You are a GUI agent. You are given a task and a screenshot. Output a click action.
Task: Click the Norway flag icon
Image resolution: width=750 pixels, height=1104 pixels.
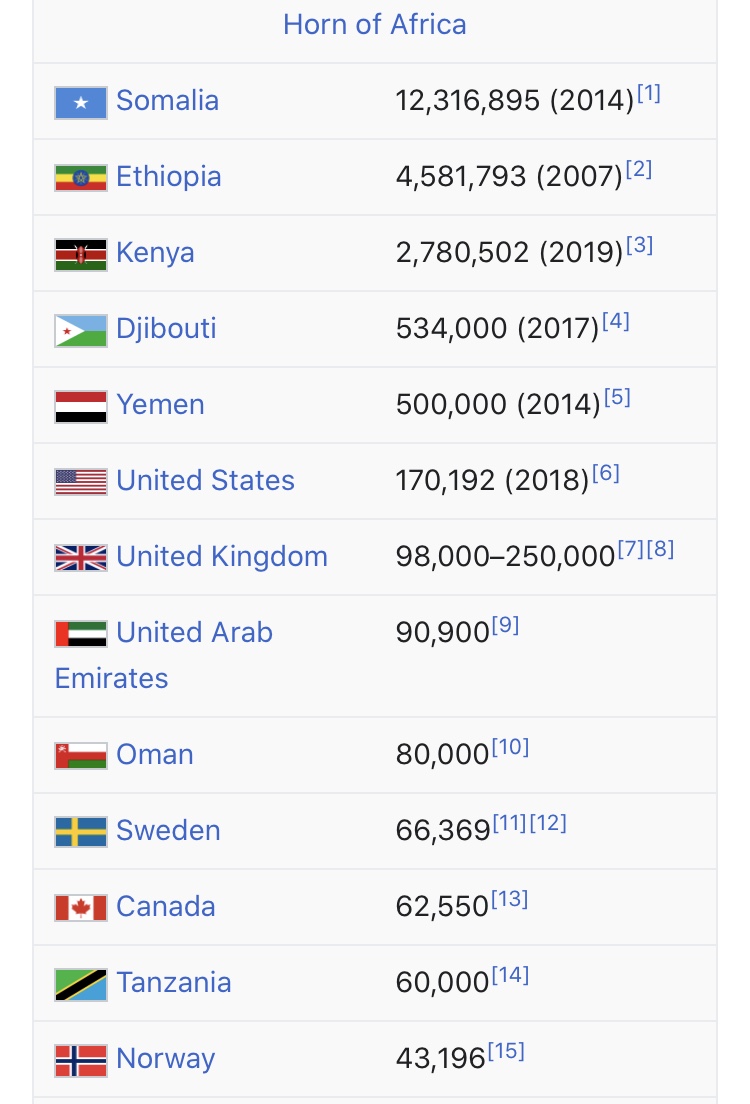[x=81, y=1060]
